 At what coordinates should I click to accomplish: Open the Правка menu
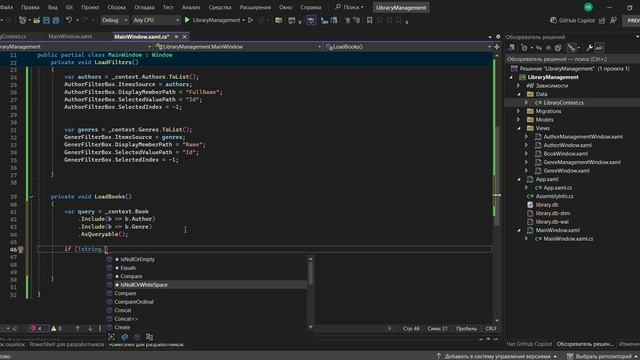click(30, 7)
